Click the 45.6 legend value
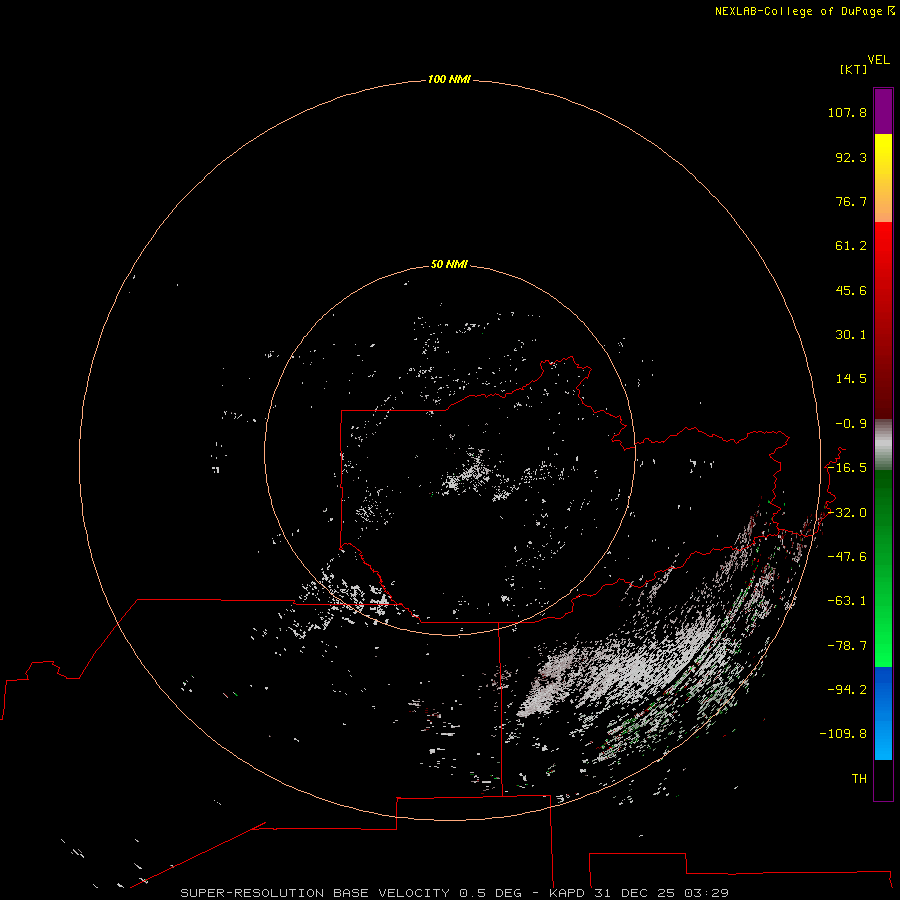900x900 pixels. (x=851, y=290)
